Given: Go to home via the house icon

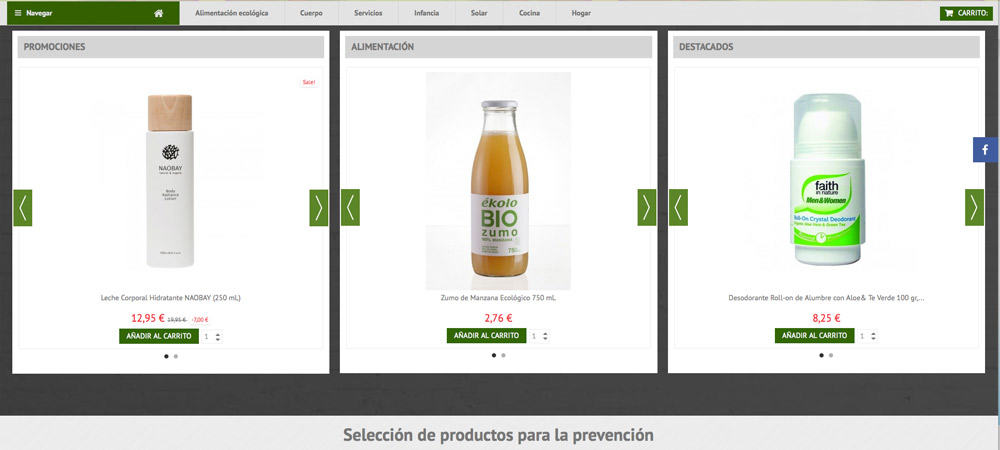Looking at the screenshot, I should (159, 13).
